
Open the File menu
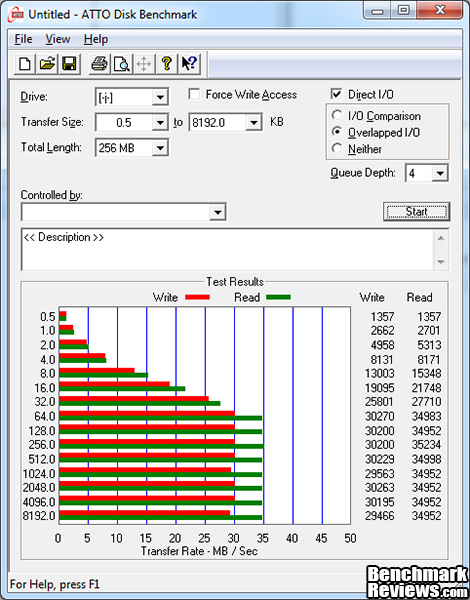[23, 39]
